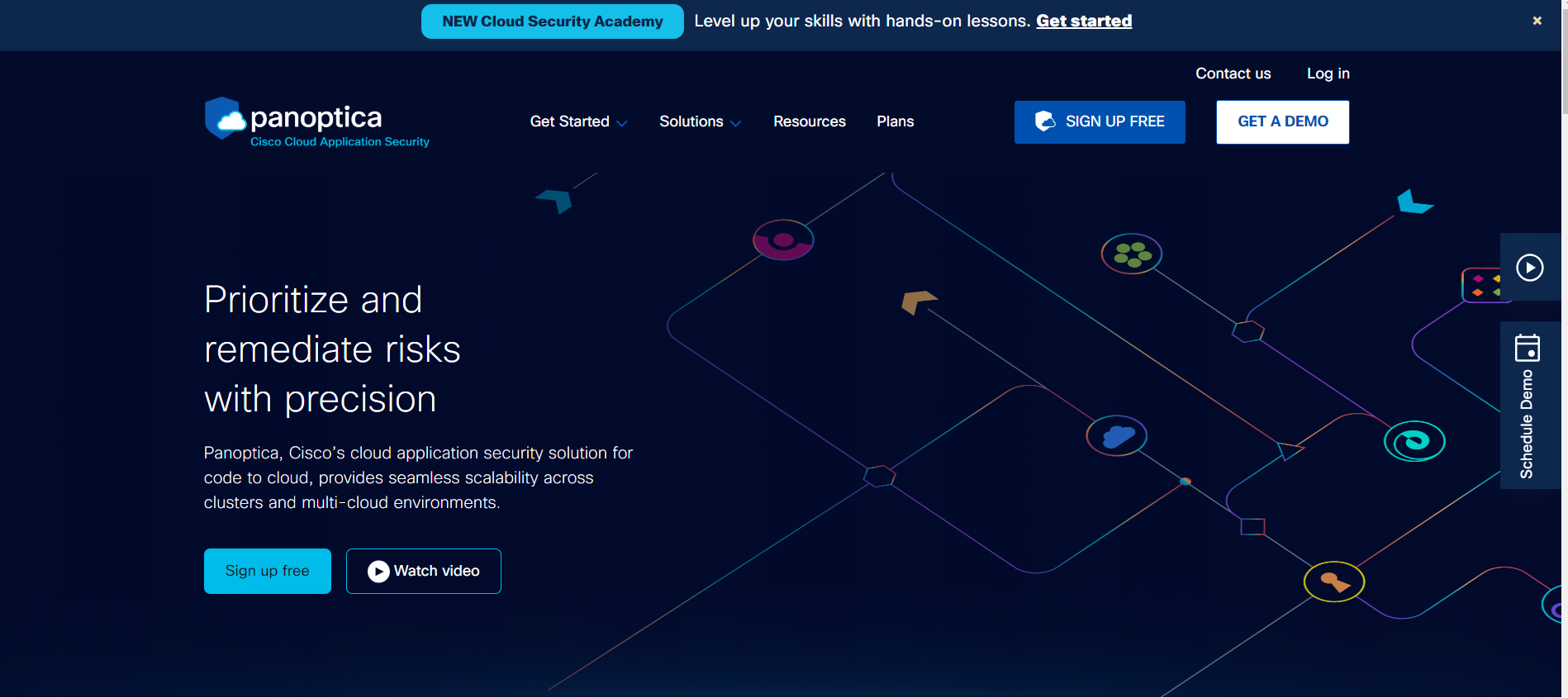Open the Get Started menu
Screen dimensions: 1568x698
pyautogui.click(x=578, y=121)
